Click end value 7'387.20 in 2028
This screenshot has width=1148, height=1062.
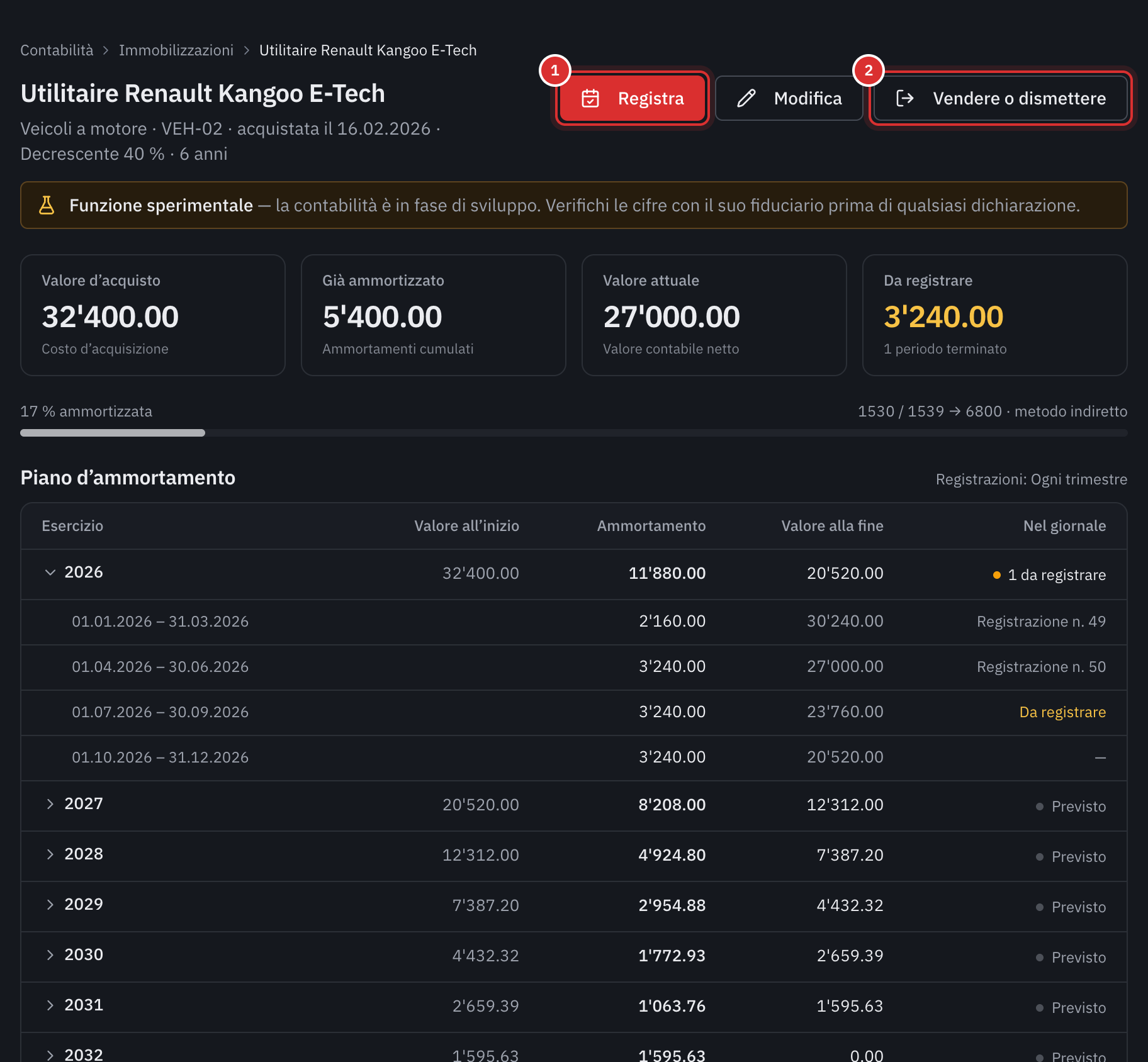tap(850, 855)
